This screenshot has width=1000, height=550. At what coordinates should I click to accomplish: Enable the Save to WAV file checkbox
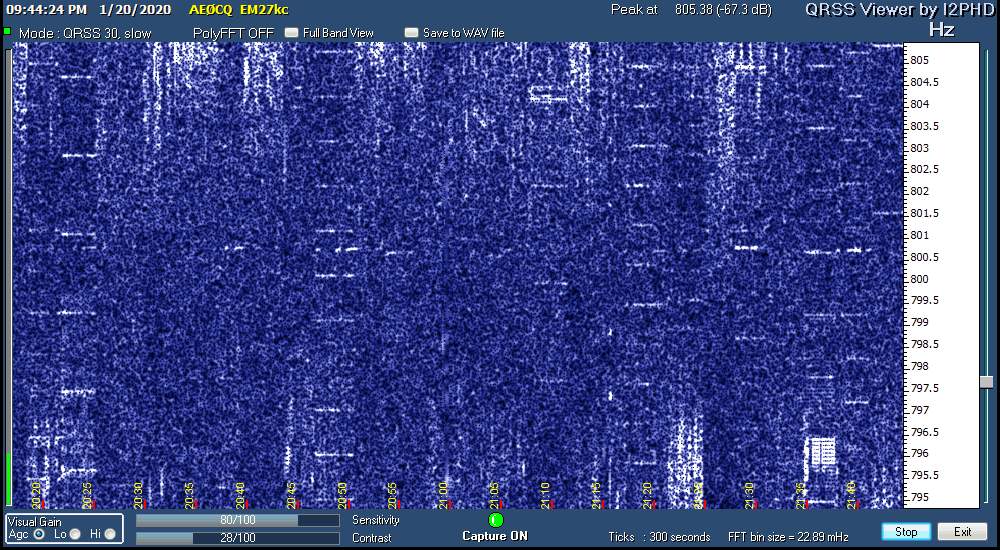411,33
